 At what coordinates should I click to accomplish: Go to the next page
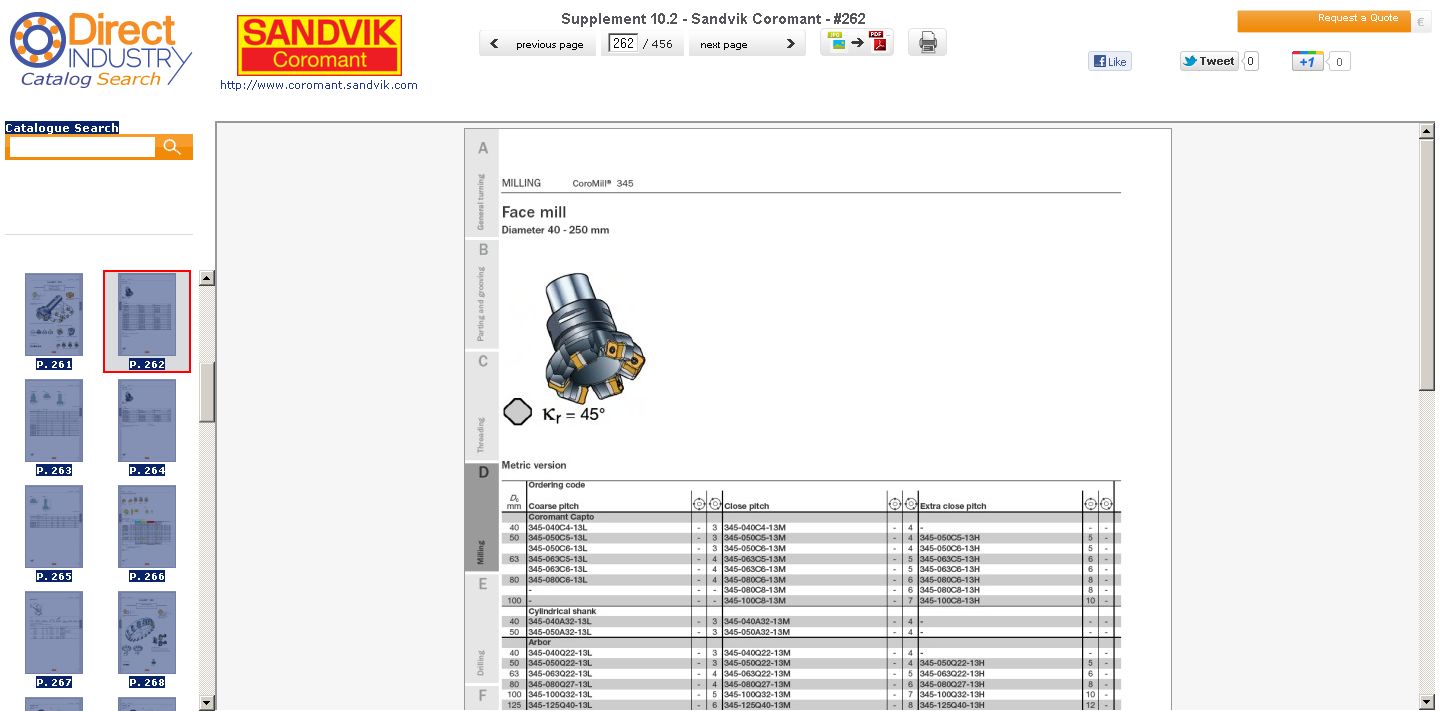click(747, 44)
